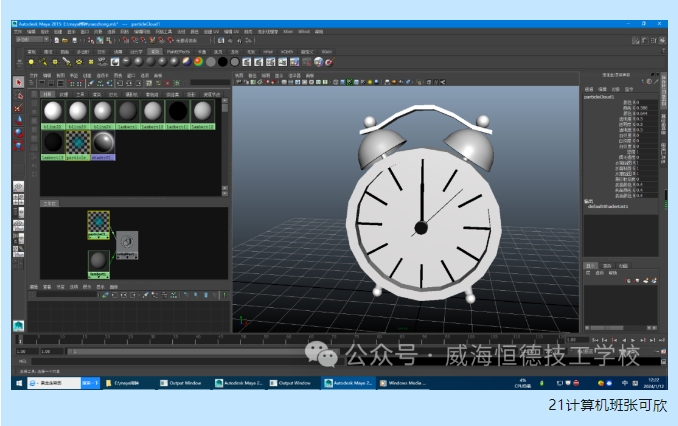Screen dimensions: 678x426
Task: Activate the blue sphere Rotate tool
Action: [x=18, y=133]
